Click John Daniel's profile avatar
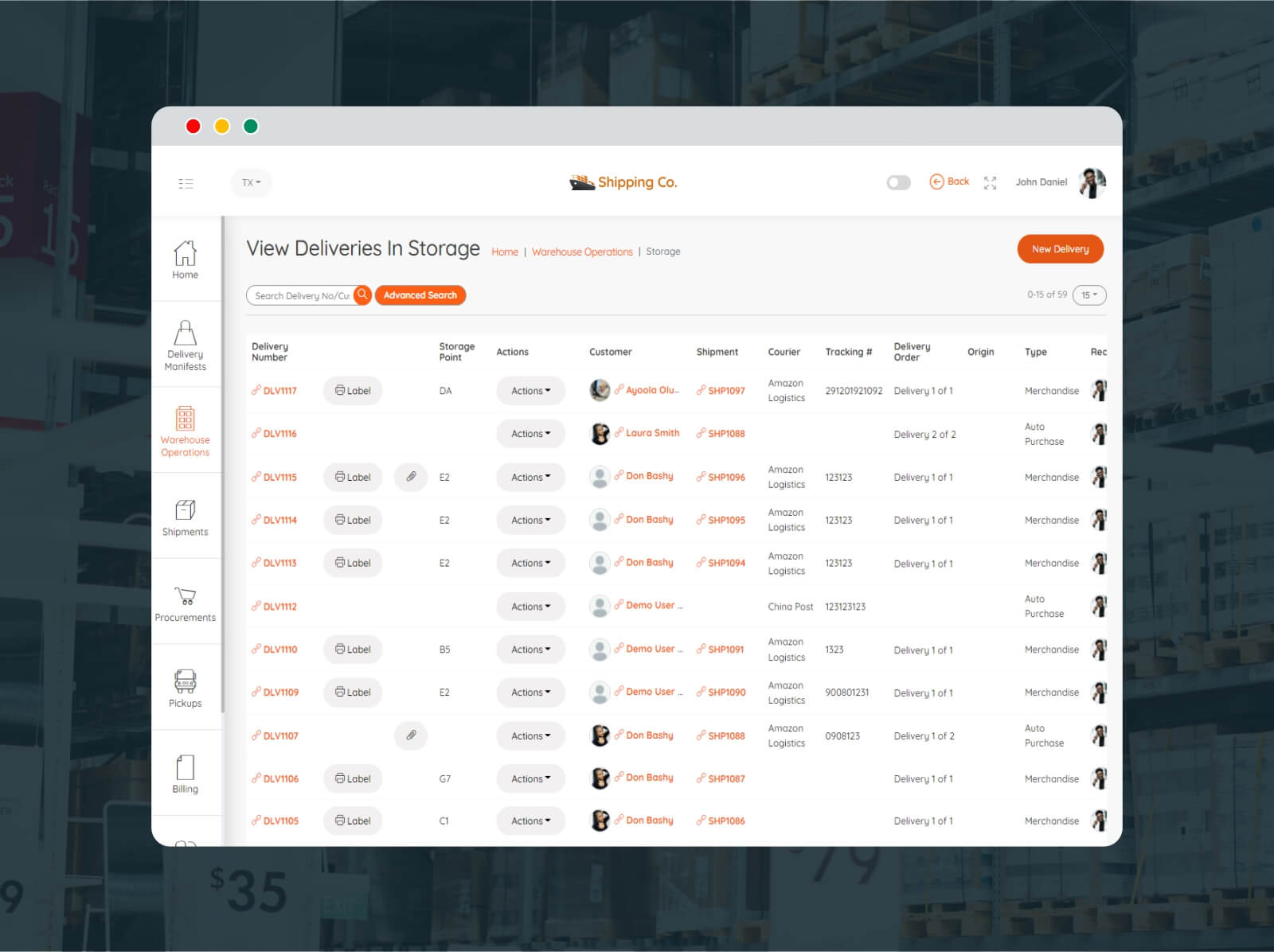 [x=1092, y=182]
